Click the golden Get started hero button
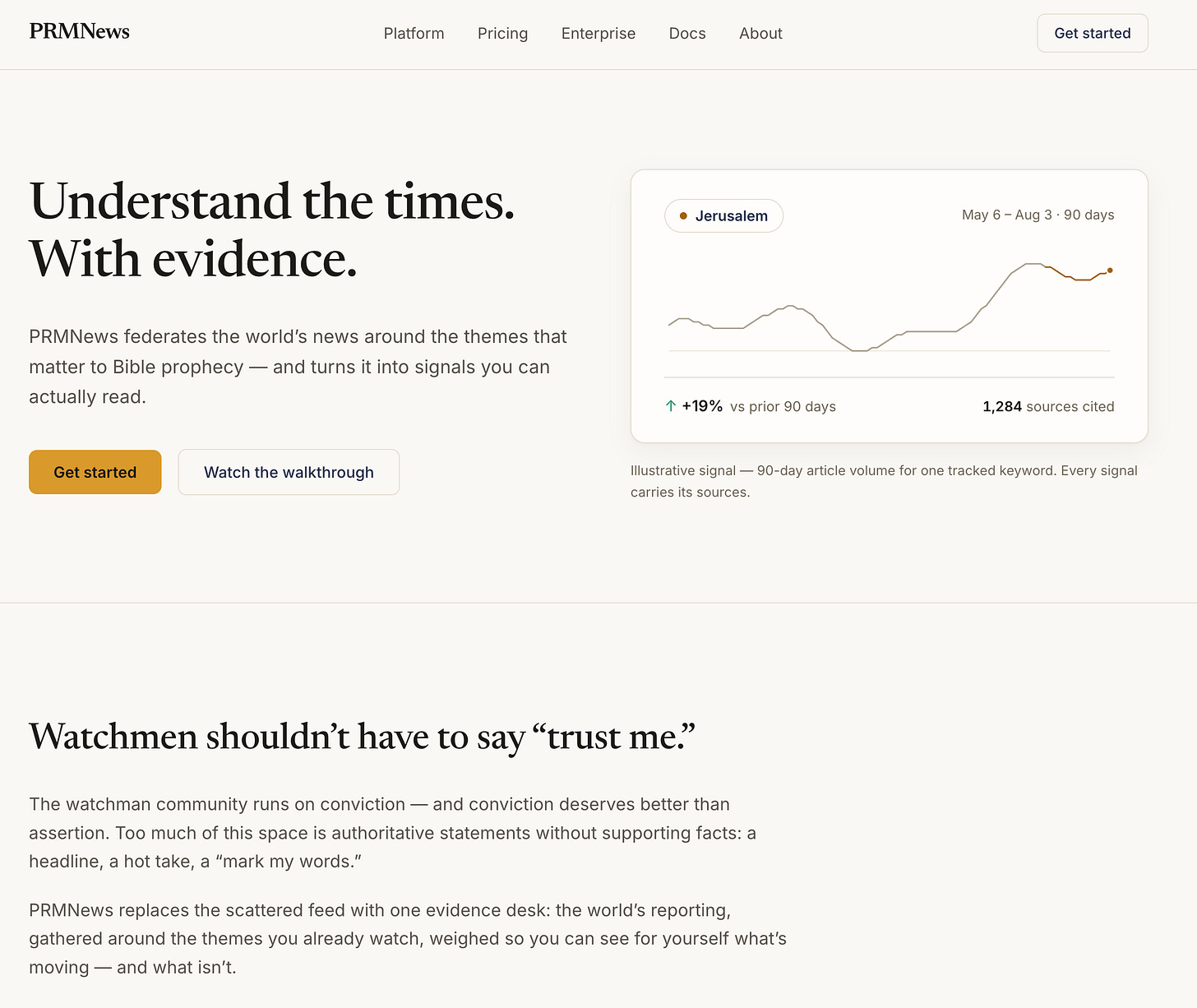The image size is (1197, 1008). (x=95, y=472)
